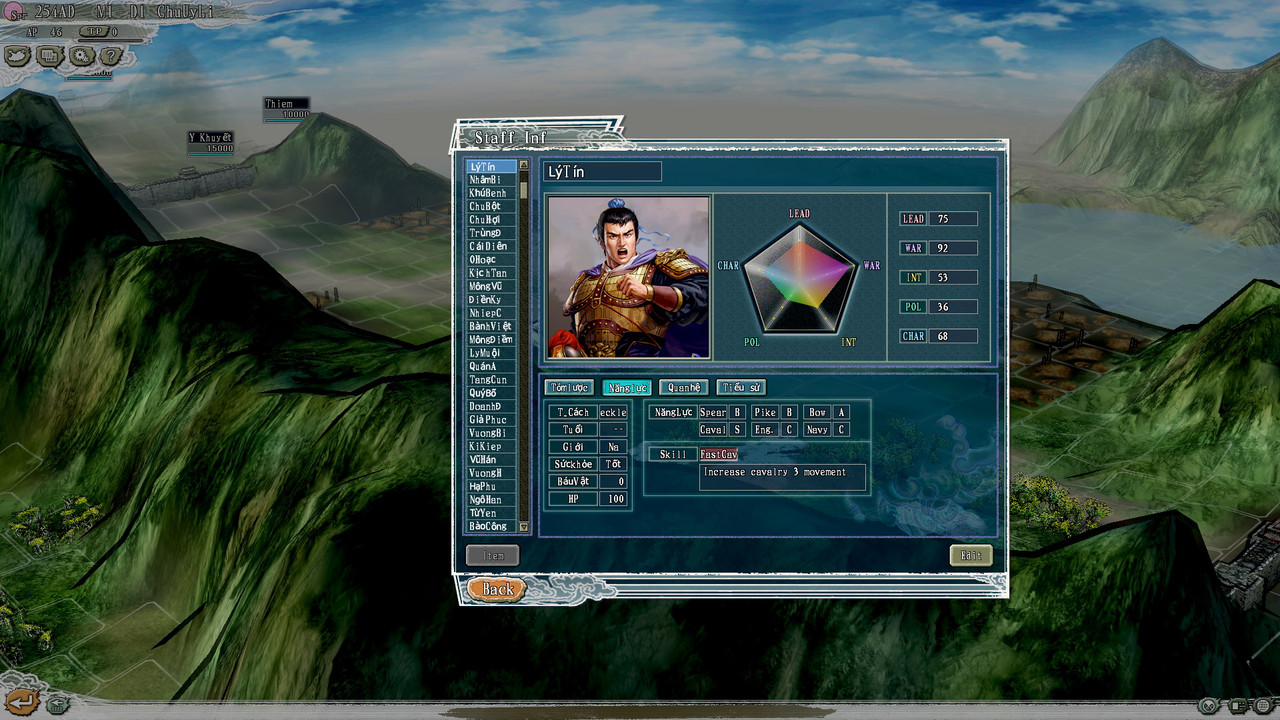The image size is (1280, 720).
Task: Click the Item button
Action: 493,555
